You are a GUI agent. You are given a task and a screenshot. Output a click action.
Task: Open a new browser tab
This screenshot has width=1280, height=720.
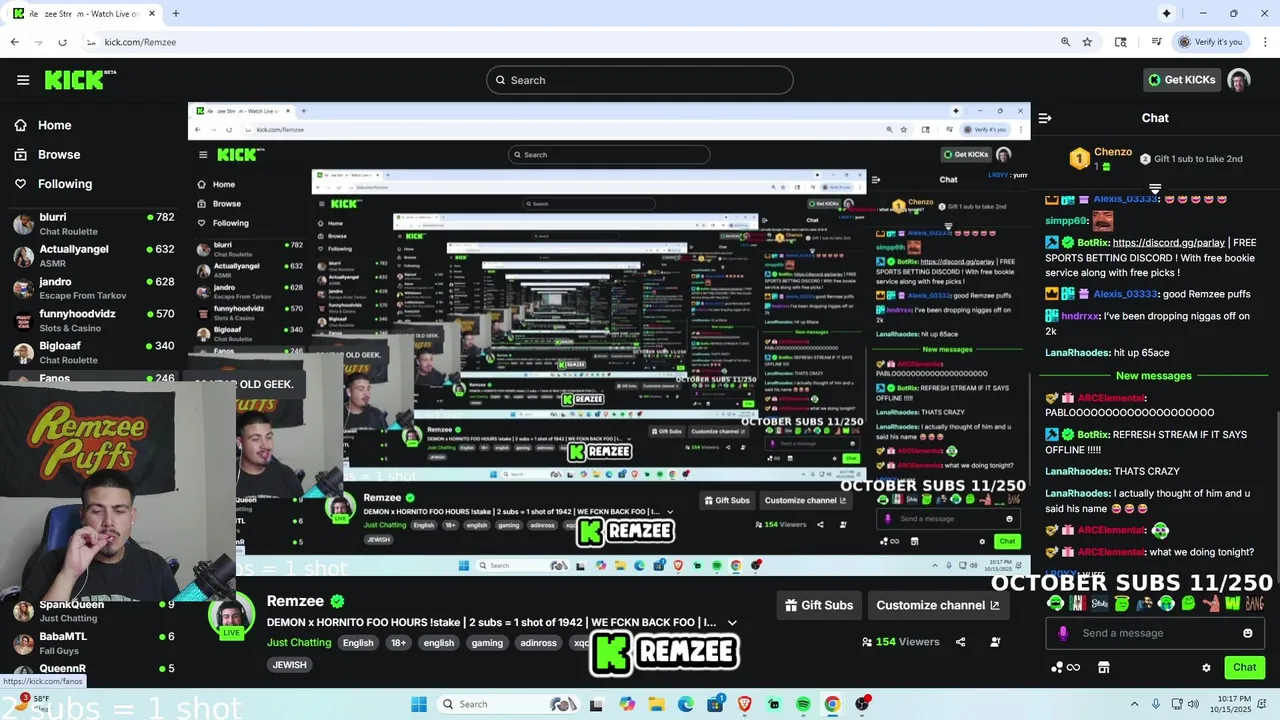click(175, 13)
